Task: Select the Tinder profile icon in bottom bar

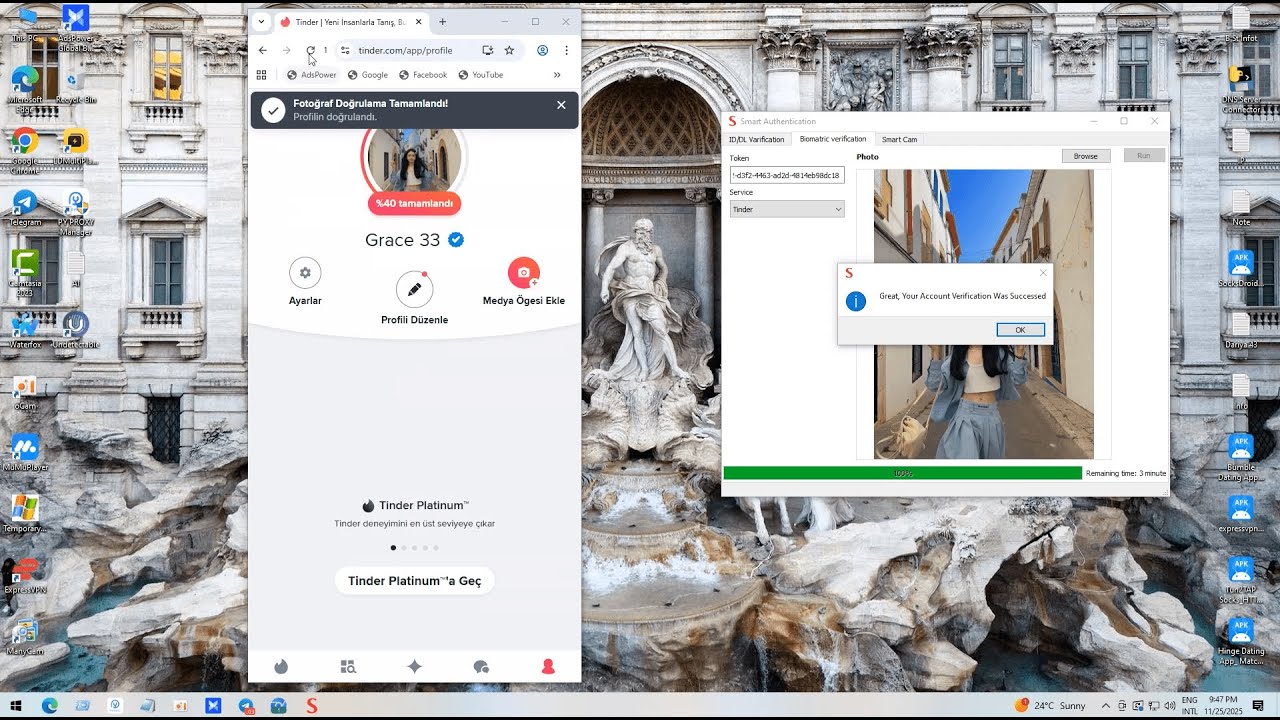Action: tap(548, 667)
